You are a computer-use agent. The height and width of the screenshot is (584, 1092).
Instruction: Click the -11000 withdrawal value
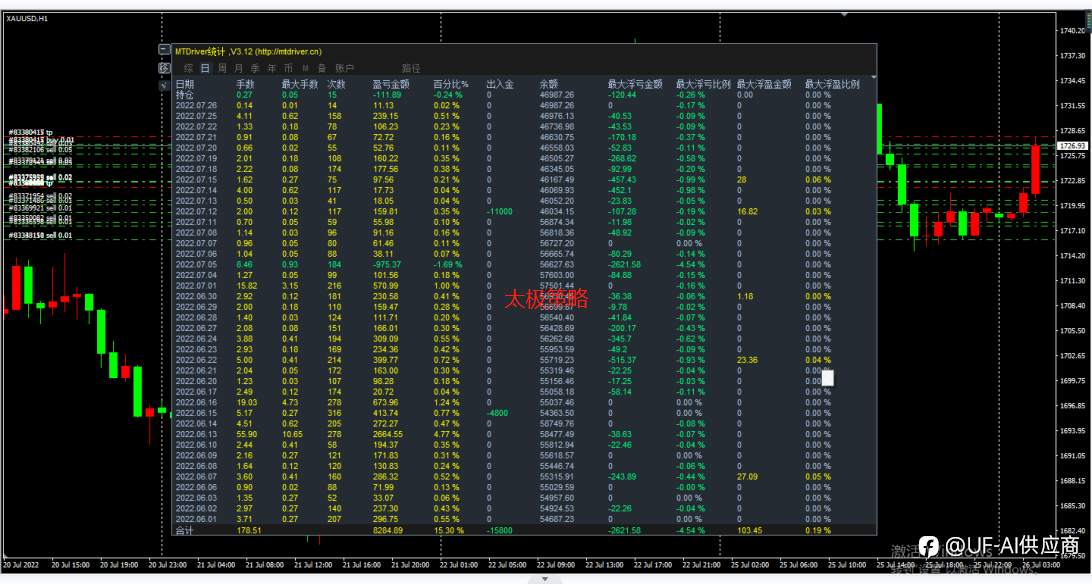coord(499,212)
